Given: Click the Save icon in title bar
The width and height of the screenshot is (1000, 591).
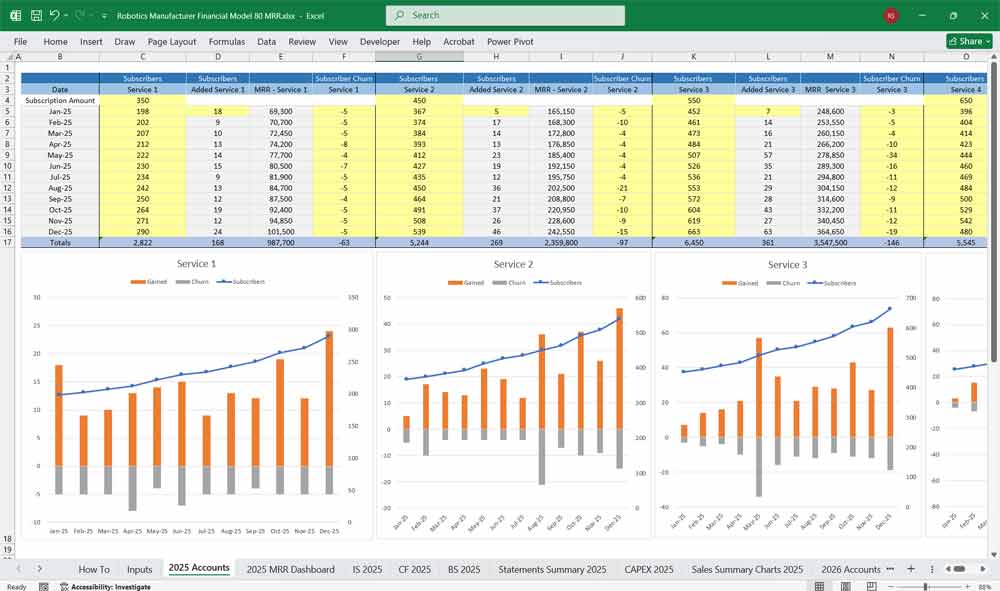Looking at the screenshot, I should (36, 16).
